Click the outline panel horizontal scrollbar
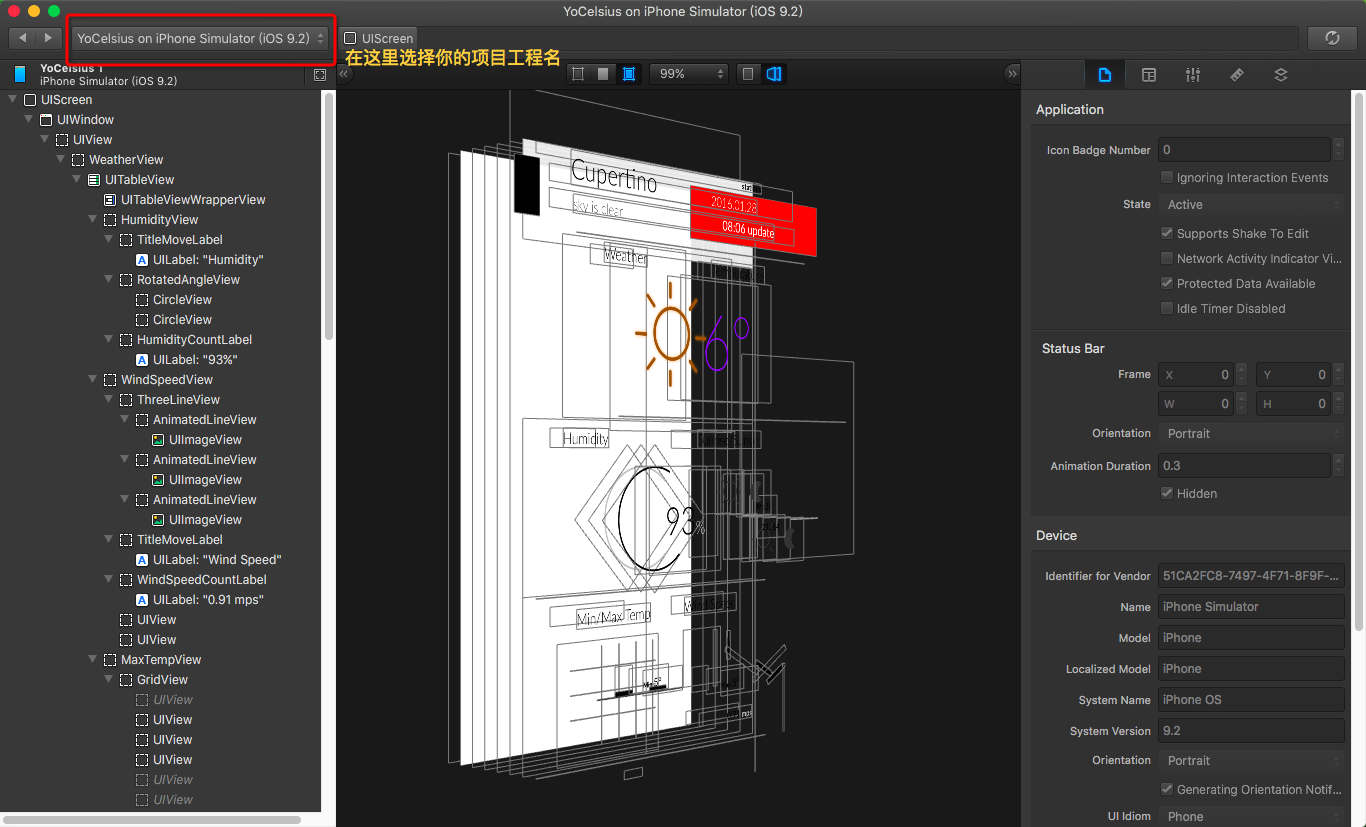Screen dimensions: 1366x827 pyautogui.click(x=153, y=820)
